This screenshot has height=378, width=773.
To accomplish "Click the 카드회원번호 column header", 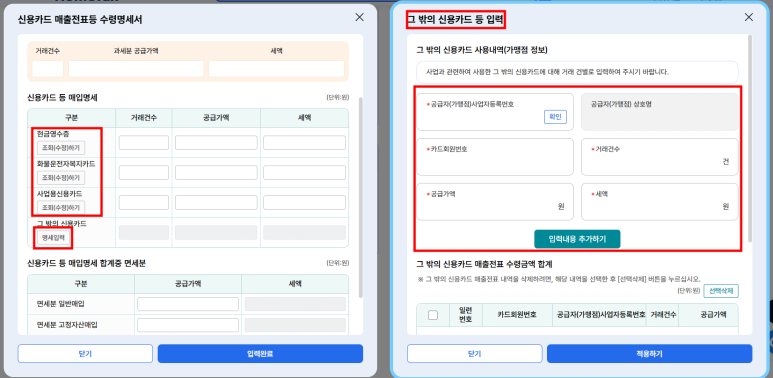I will click(x=517, y=314).
